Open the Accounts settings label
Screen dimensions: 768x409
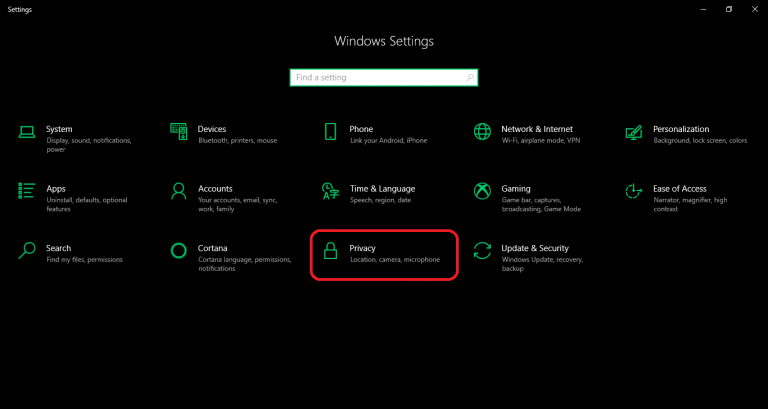click(215, 189)
